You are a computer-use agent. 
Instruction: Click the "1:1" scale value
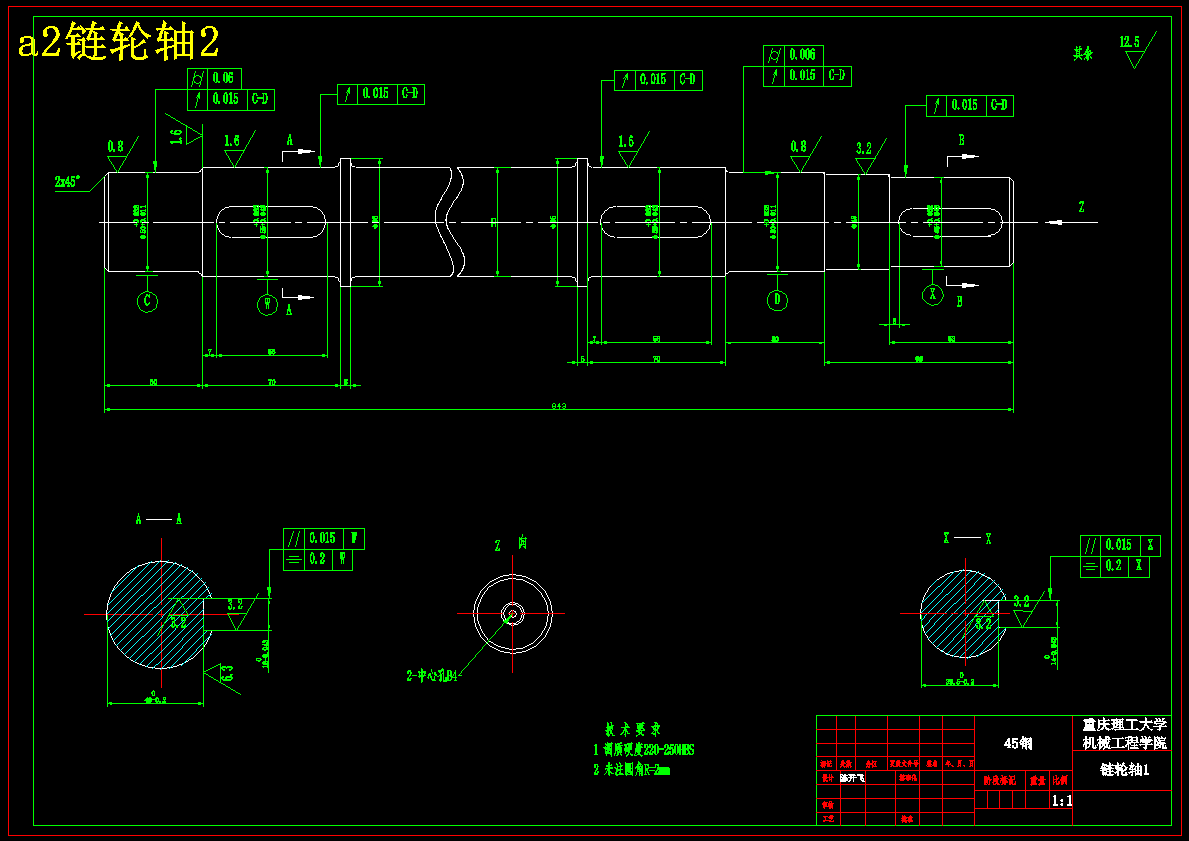click(x=1062, y=801)
